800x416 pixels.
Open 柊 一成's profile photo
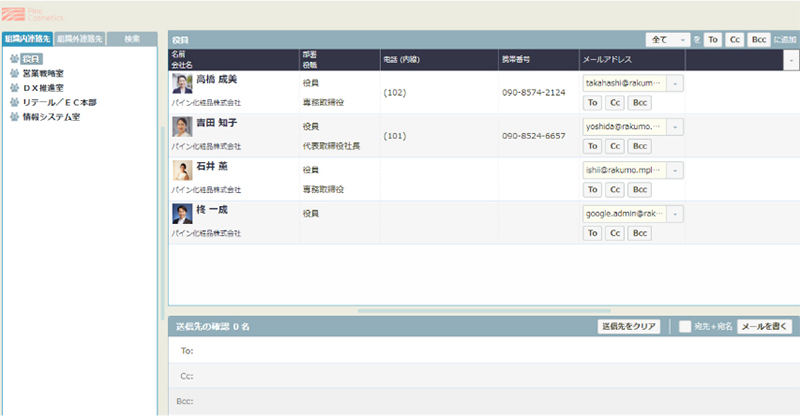(x=182, y=214)
